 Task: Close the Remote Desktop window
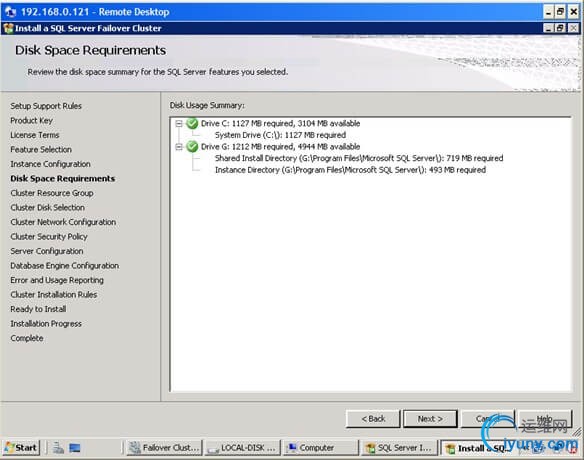(574, 12)
